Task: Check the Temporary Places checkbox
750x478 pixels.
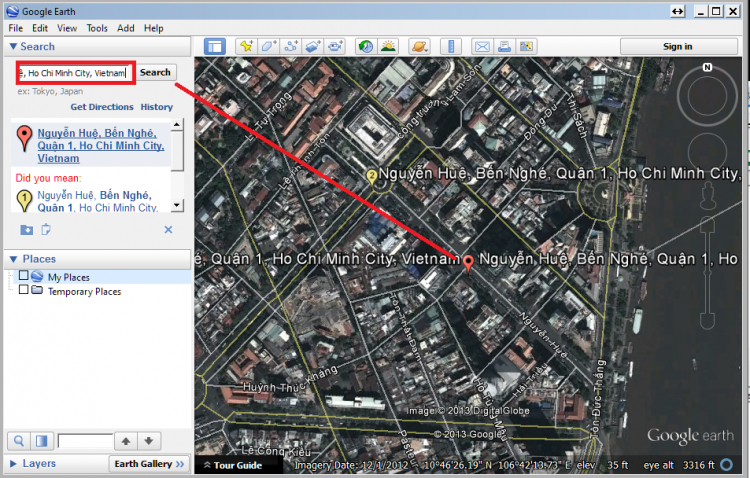Action: 23,290
